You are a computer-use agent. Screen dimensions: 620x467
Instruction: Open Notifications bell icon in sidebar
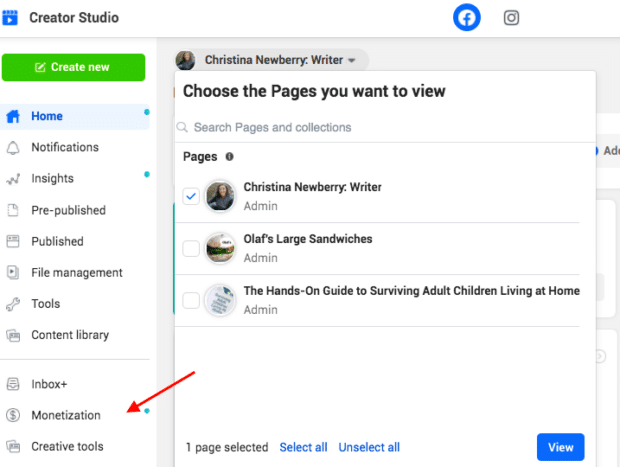tap(13, 147)
